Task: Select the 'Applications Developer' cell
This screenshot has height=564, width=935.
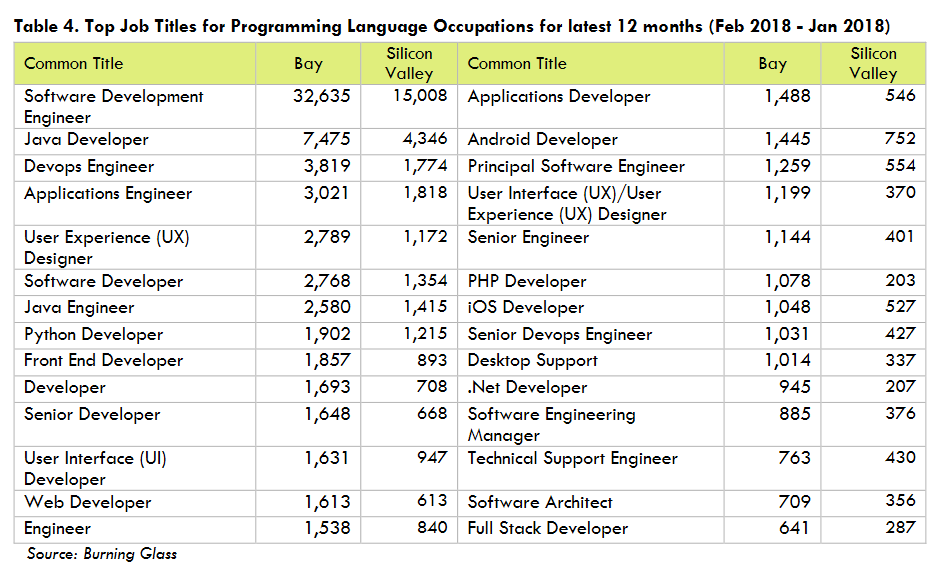Action: (x=559, y=97)
